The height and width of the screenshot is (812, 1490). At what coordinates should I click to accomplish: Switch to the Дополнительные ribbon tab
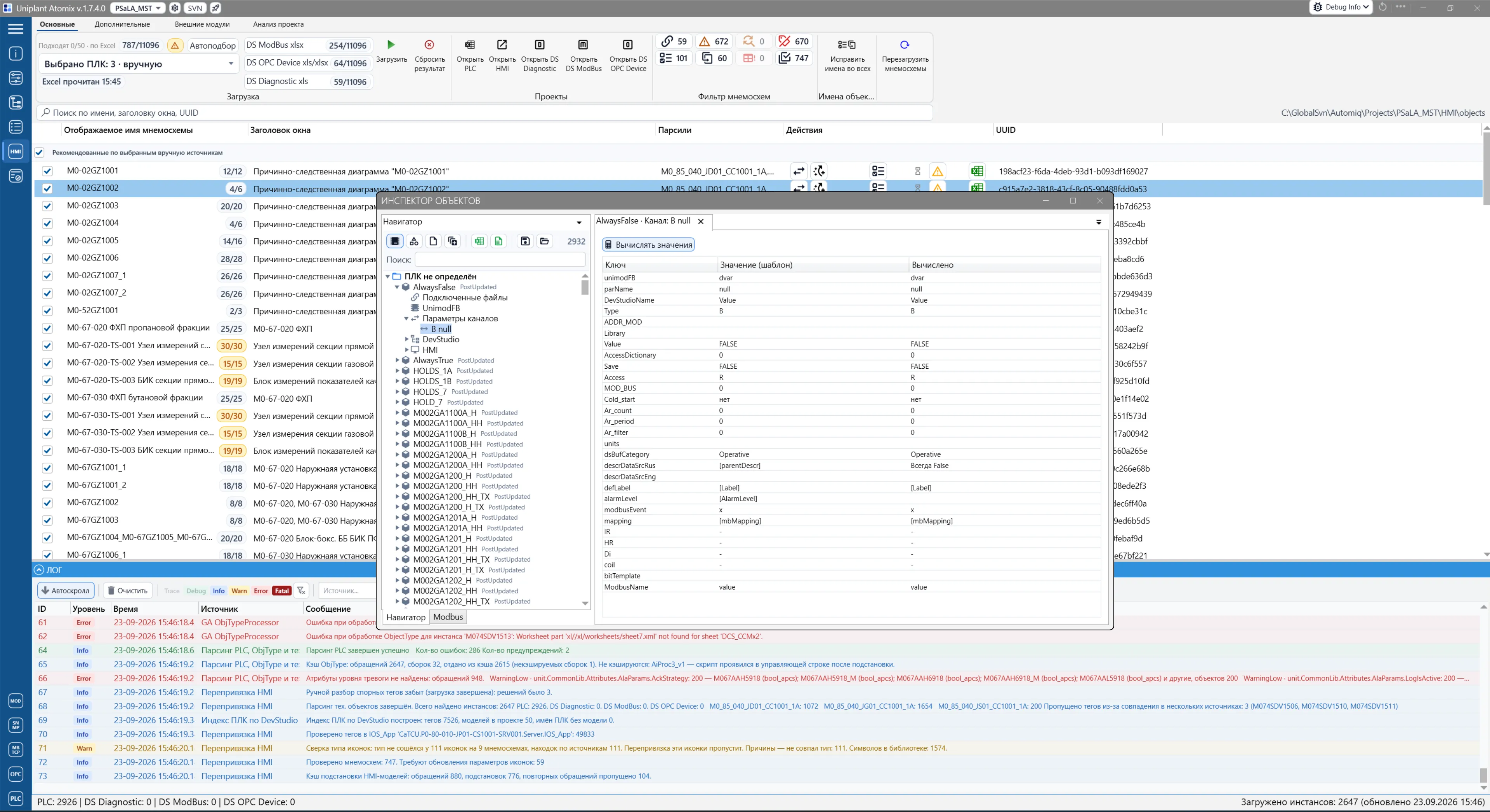click(x=122, y=24)
